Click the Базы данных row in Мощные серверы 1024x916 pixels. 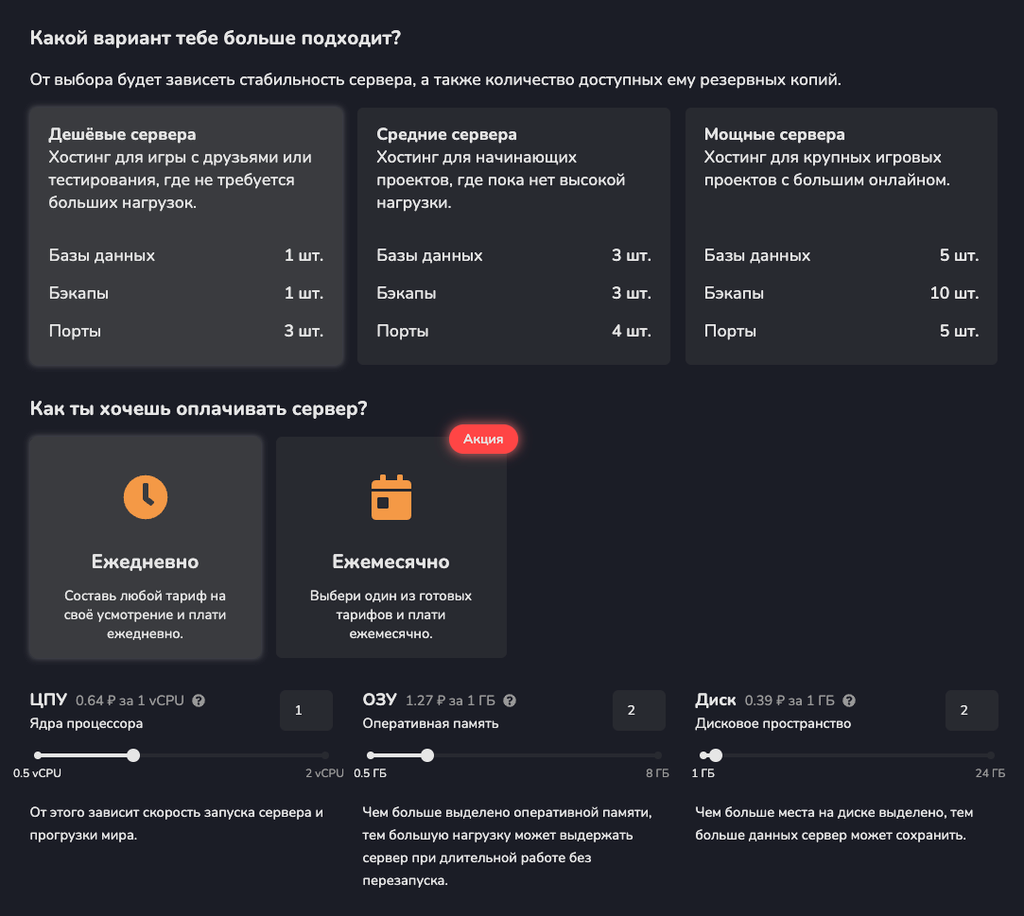[841, 255]
